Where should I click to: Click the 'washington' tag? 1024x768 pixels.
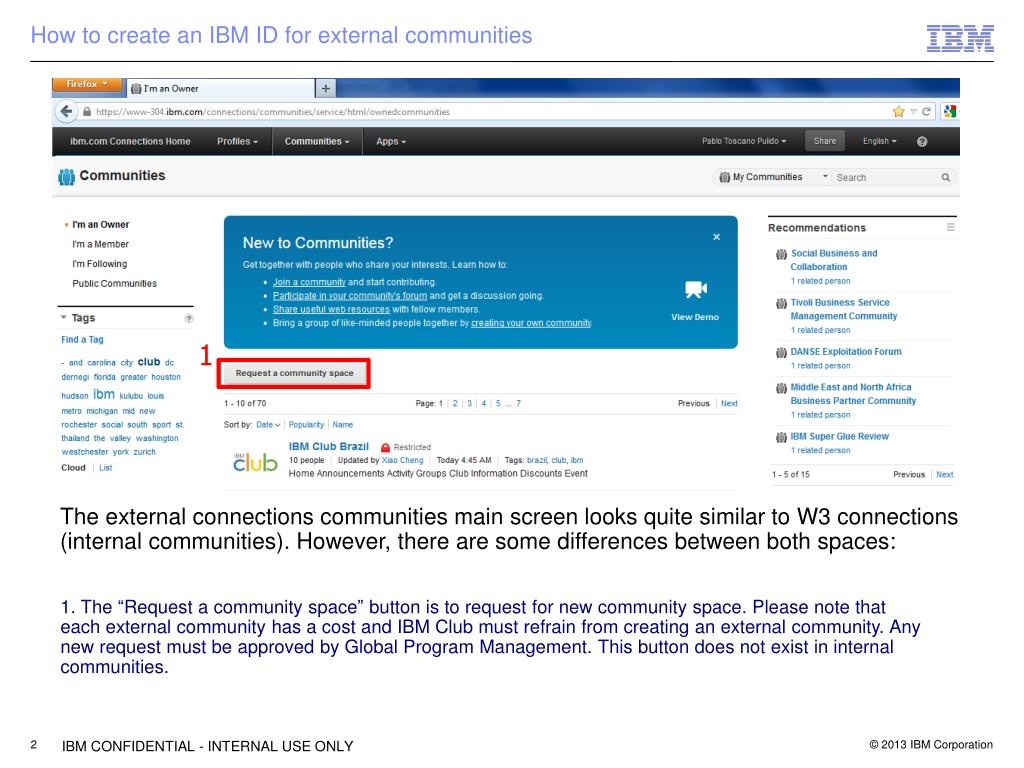pos(157,438)
